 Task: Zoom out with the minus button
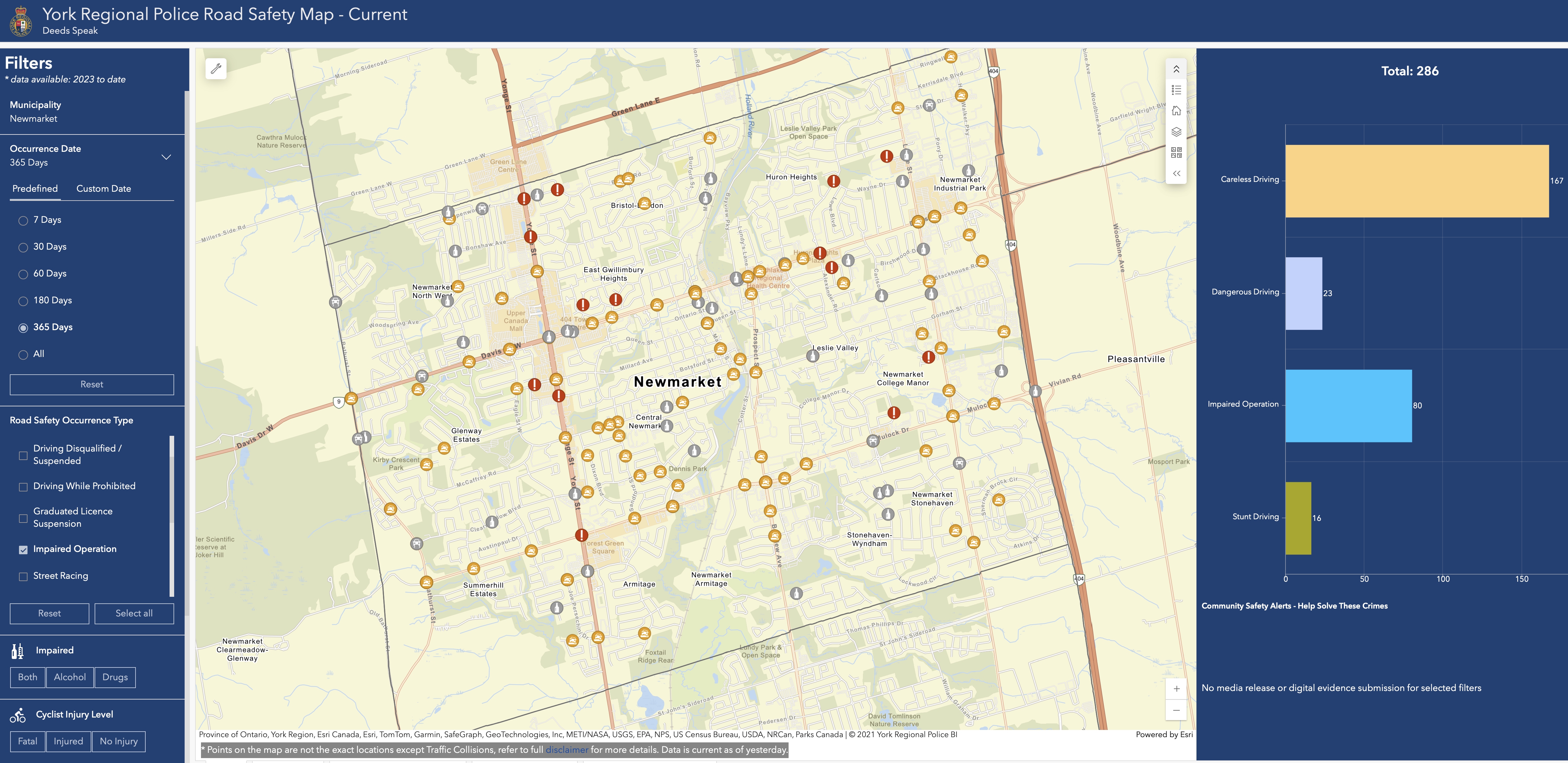tap(1176, 710)
